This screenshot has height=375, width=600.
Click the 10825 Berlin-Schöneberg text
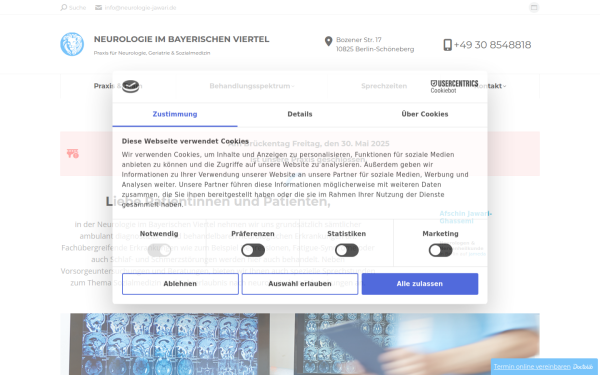point(375,49)
